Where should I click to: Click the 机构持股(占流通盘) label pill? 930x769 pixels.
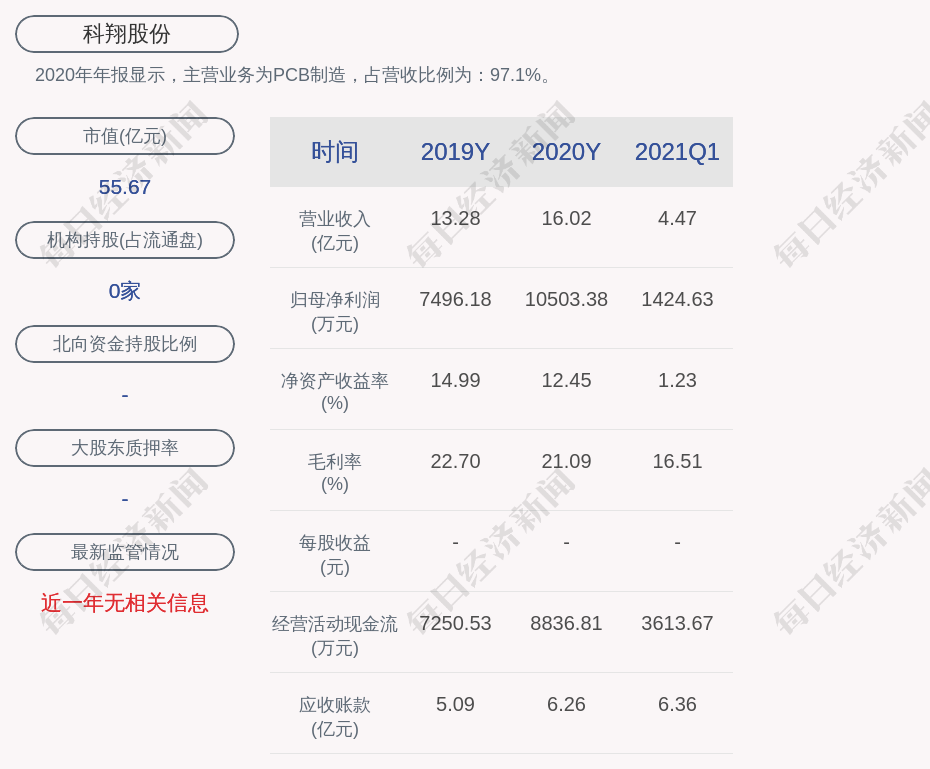[x=125, y=240]
